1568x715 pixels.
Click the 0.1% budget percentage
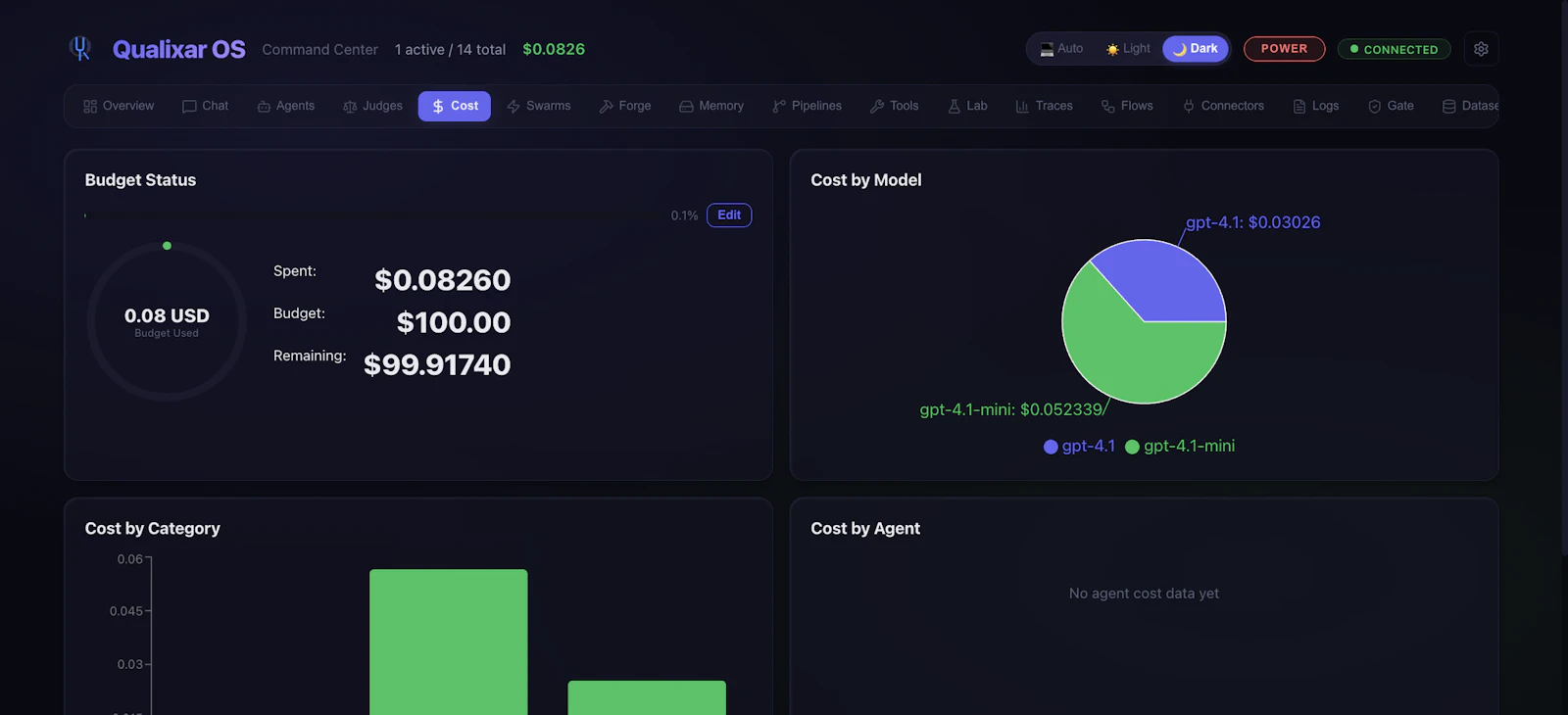[684, 215]
